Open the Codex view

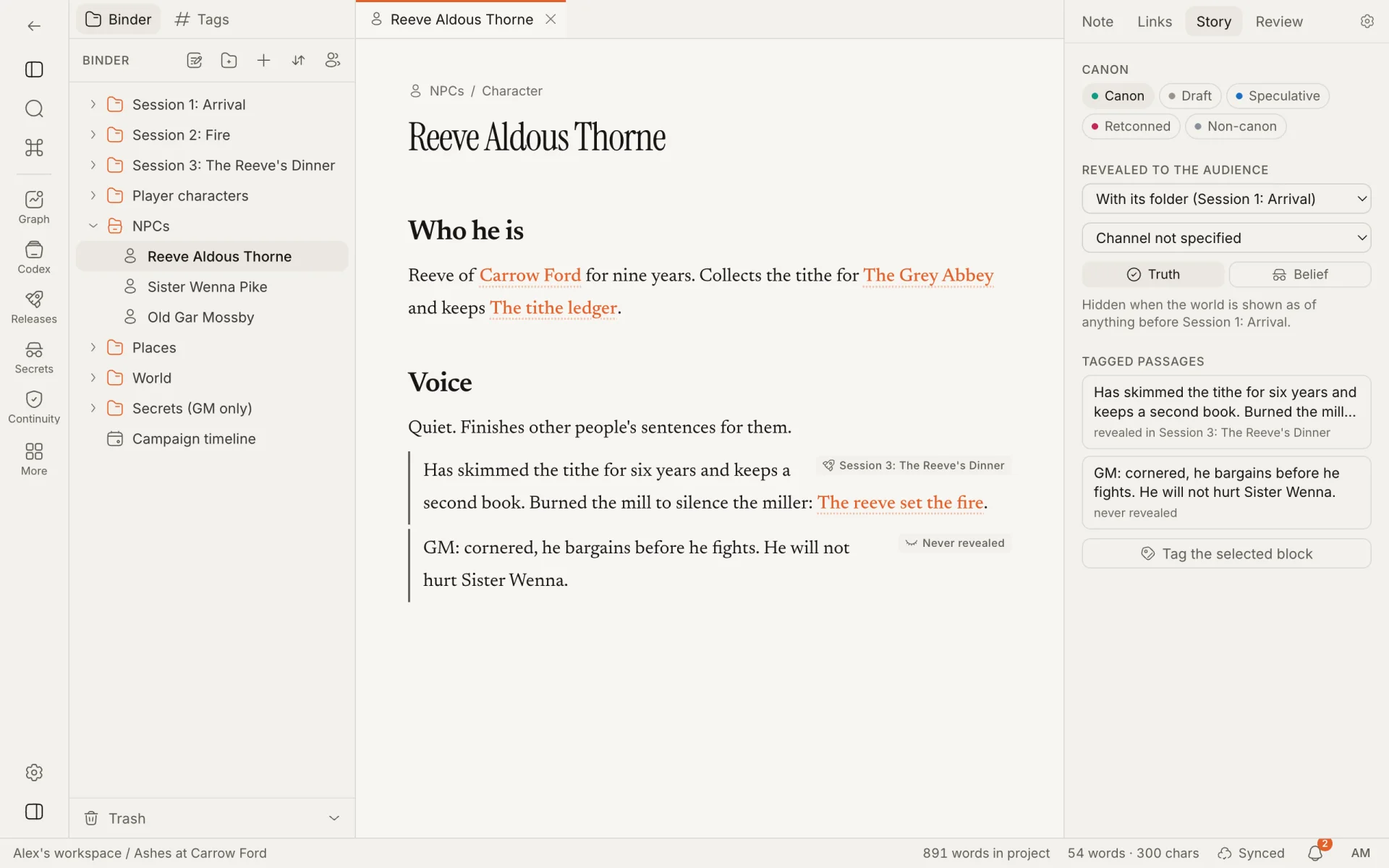[34, 258]
